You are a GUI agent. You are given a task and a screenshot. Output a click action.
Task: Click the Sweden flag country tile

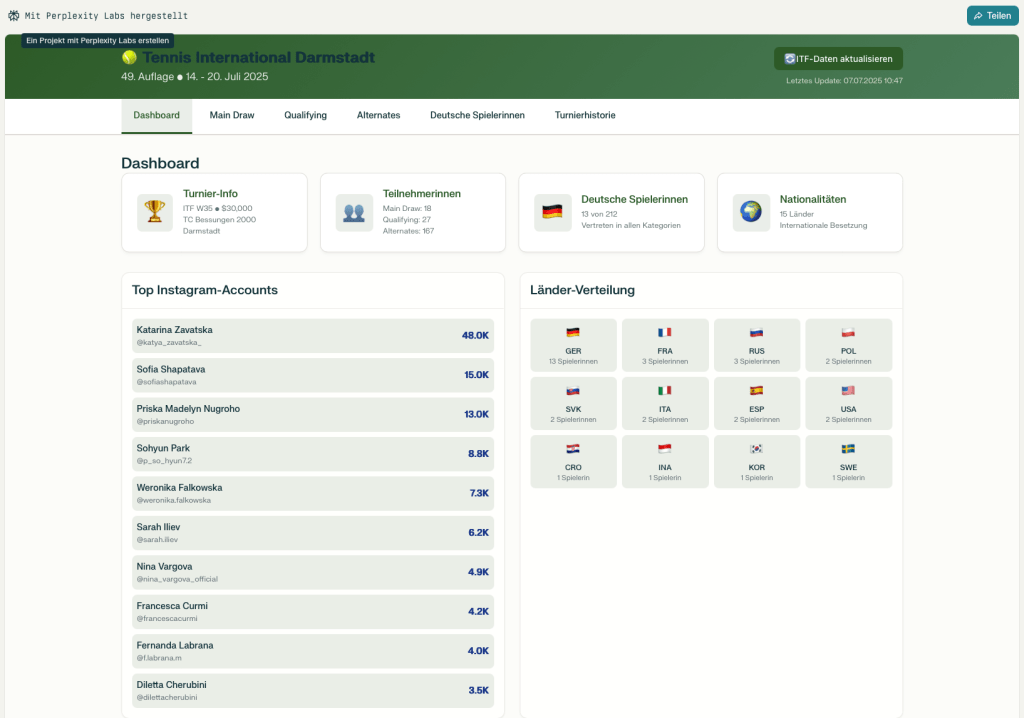click(848, 461)
